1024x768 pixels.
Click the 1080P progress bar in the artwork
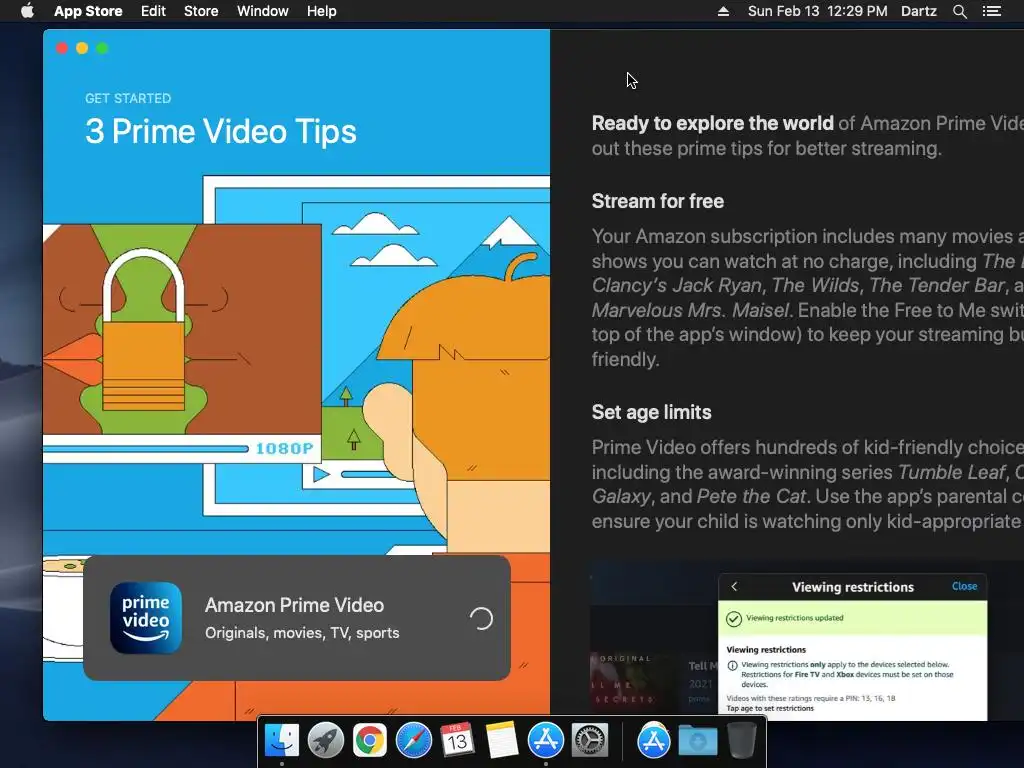pos(146,449)
